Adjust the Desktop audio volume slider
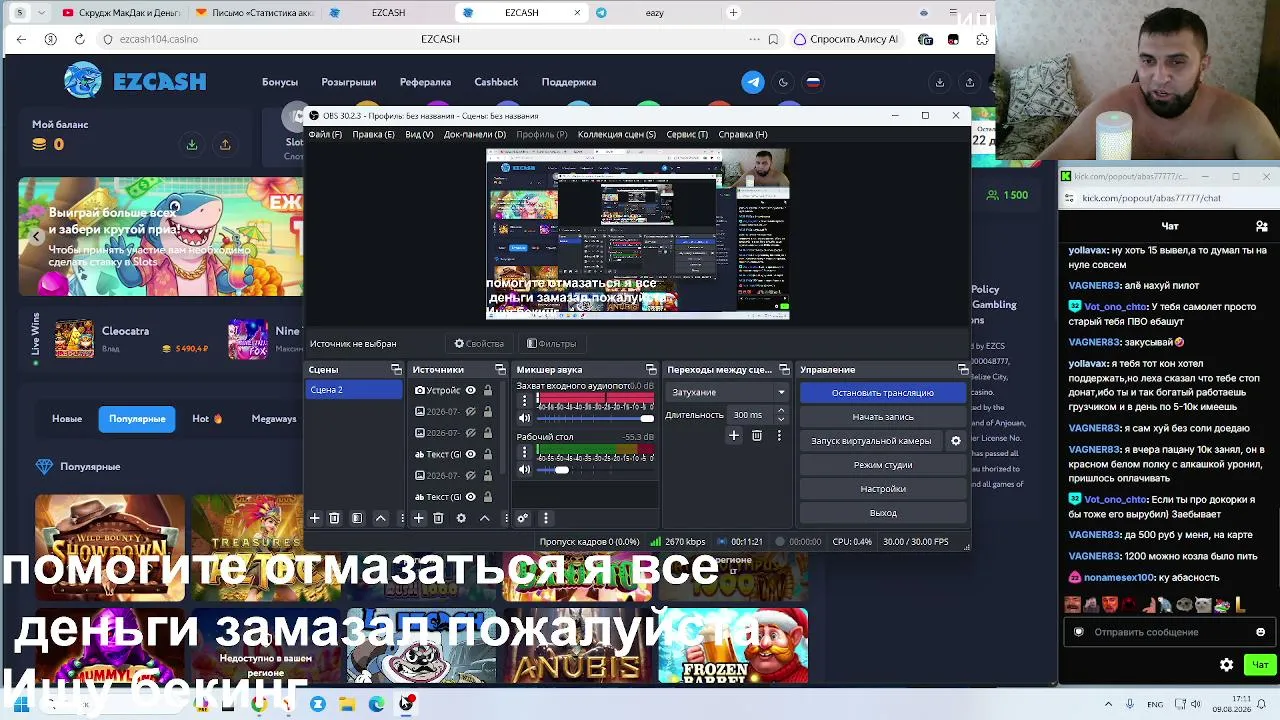1280x720 pixels. [x=595, y=470]
